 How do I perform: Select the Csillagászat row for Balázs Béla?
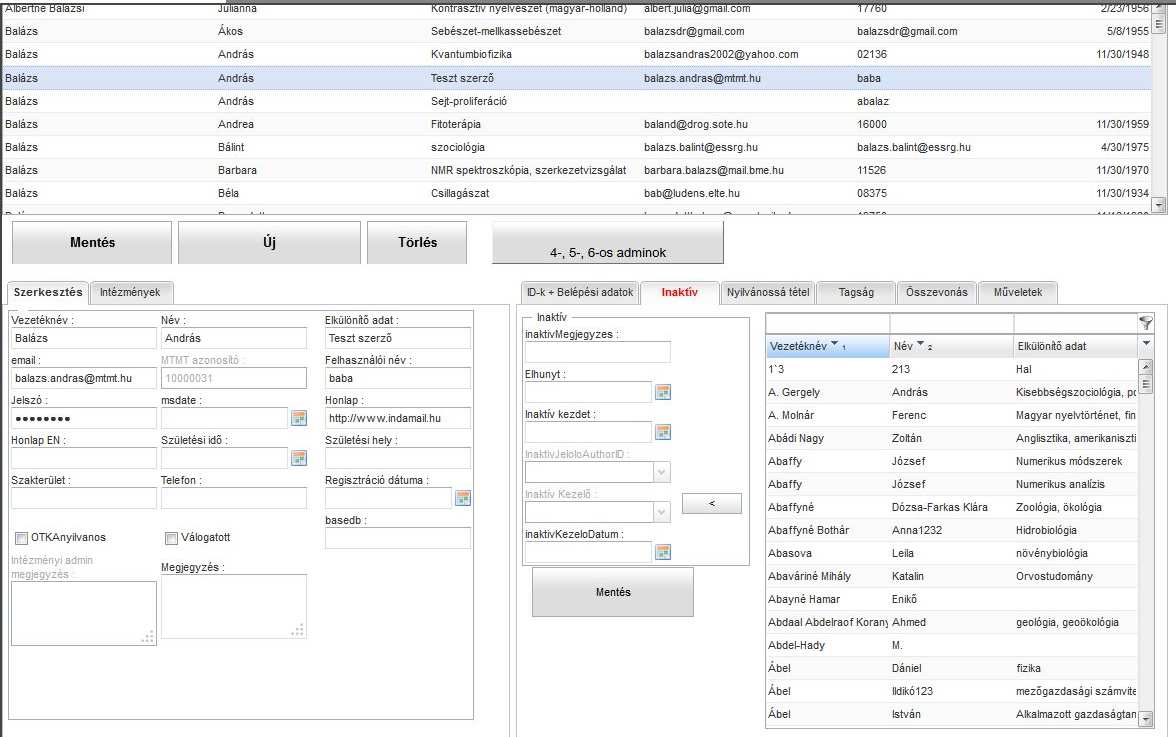click(x=577, y=193)
